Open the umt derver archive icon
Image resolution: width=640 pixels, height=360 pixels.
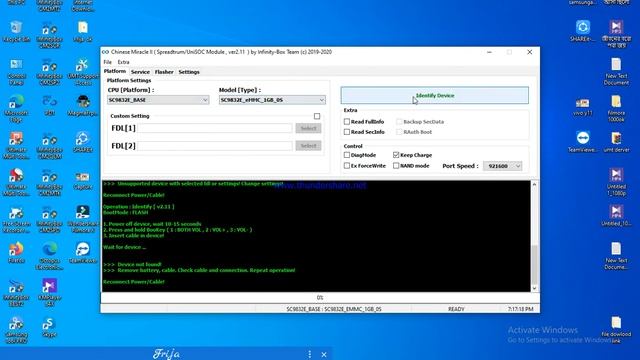coord(616,142)
